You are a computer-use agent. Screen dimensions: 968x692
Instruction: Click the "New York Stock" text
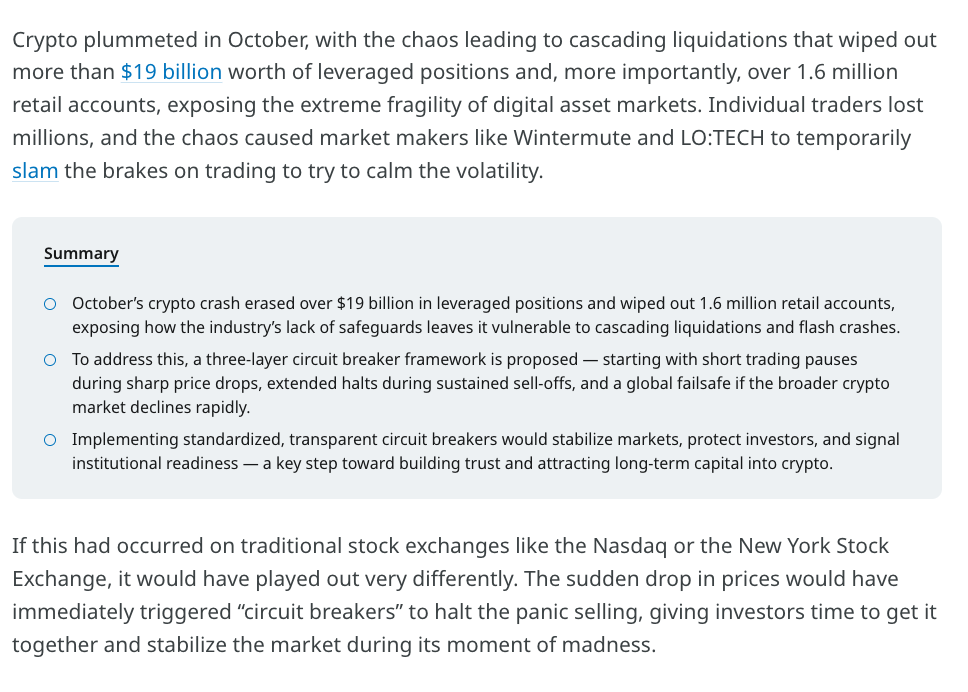[813, 547]
